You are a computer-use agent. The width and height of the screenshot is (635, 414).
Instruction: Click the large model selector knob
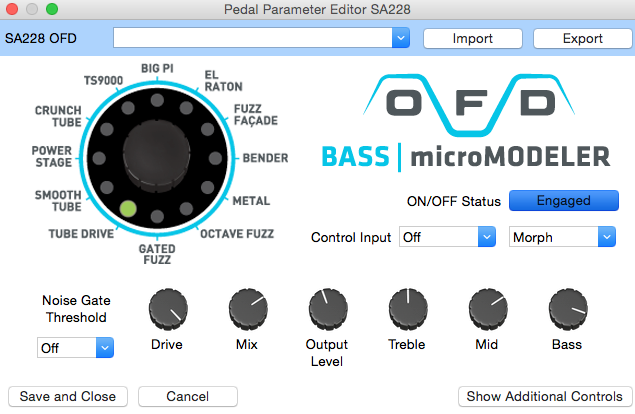157,155
